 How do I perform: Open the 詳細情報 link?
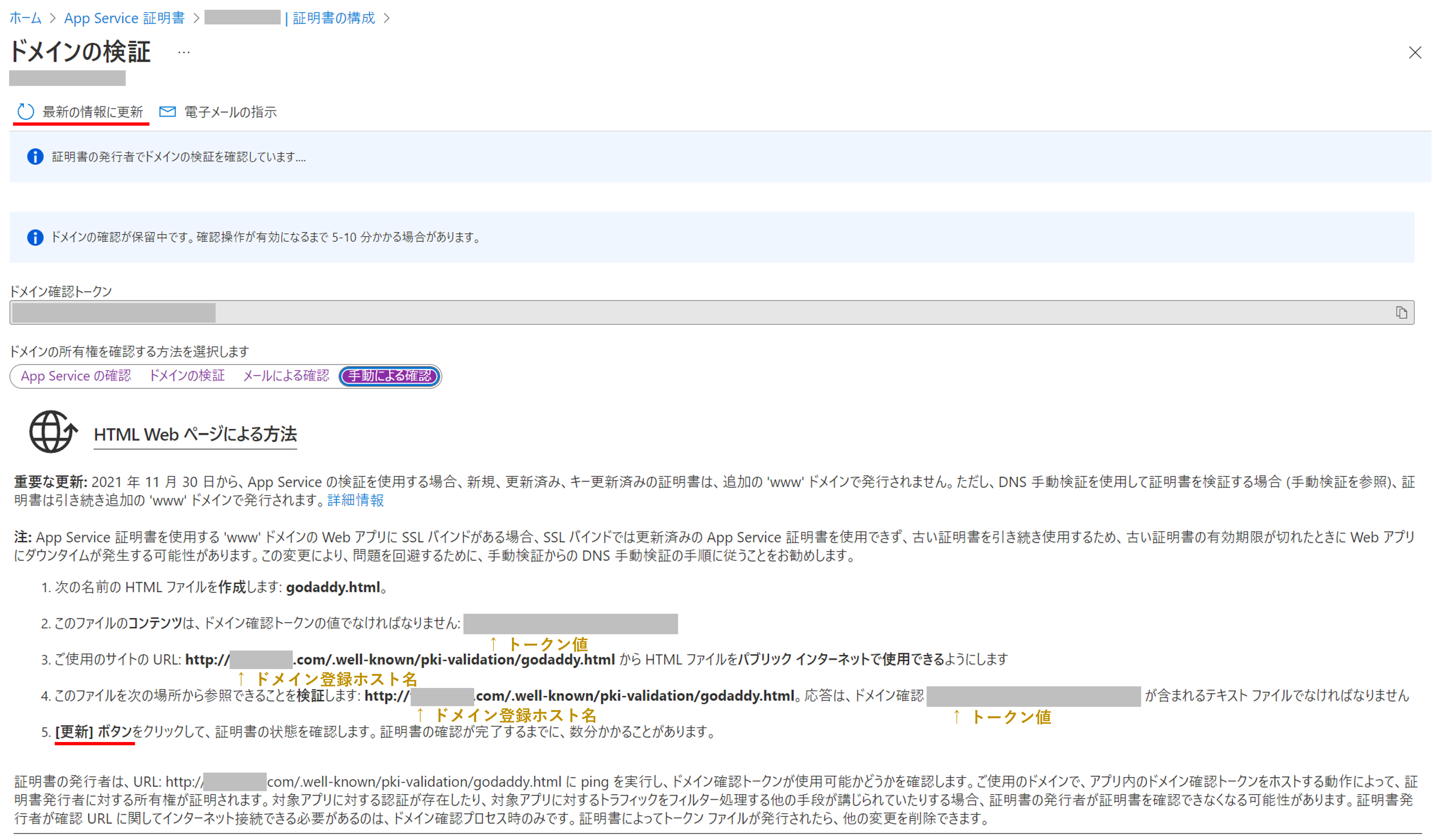(355, 501)
